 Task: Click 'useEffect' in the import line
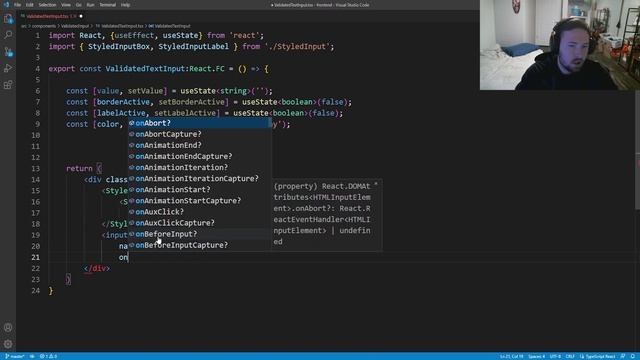pos(134,36)
